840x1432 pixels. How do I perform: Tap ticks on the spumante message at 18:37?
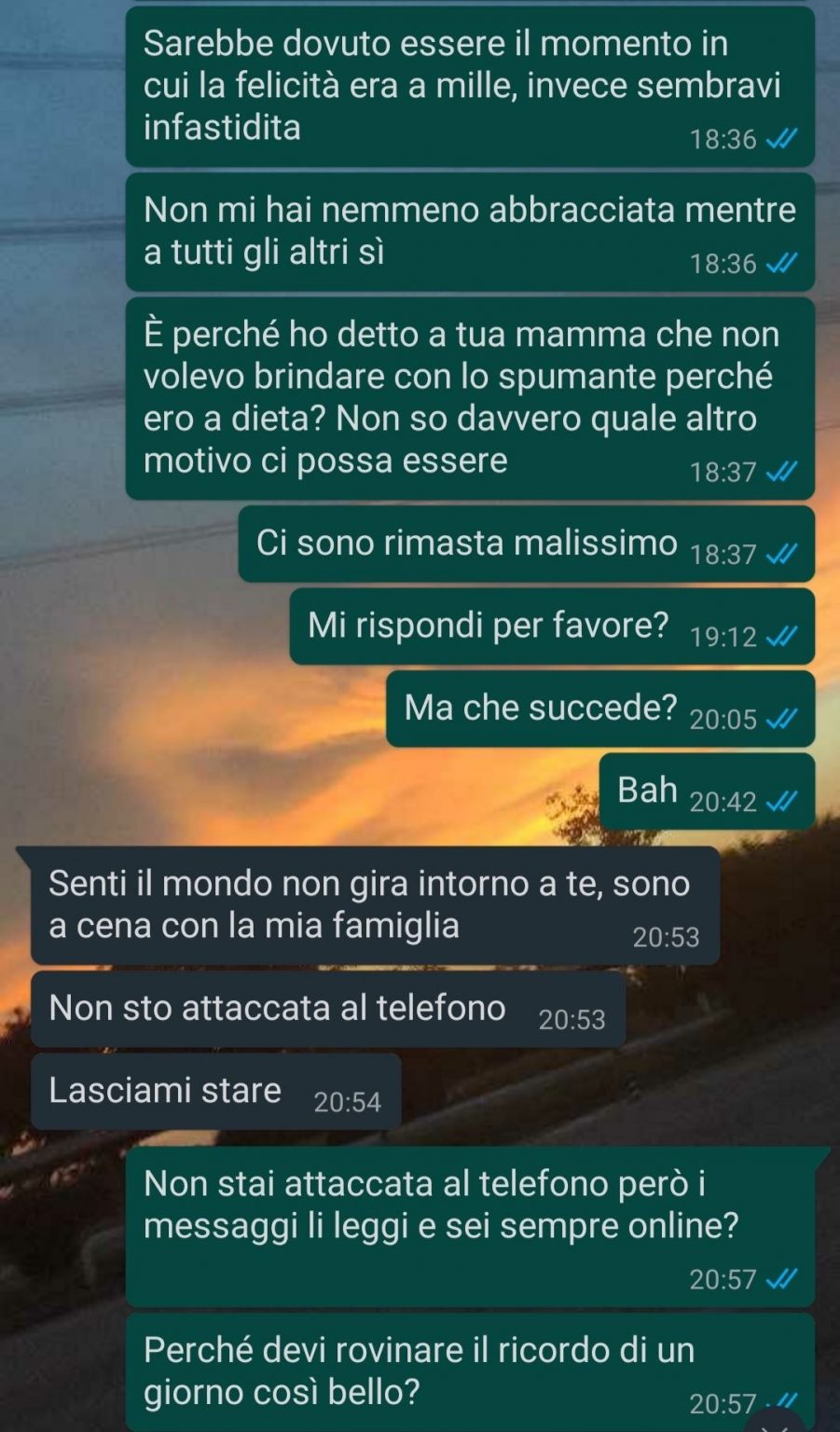[x=780, y=472]
